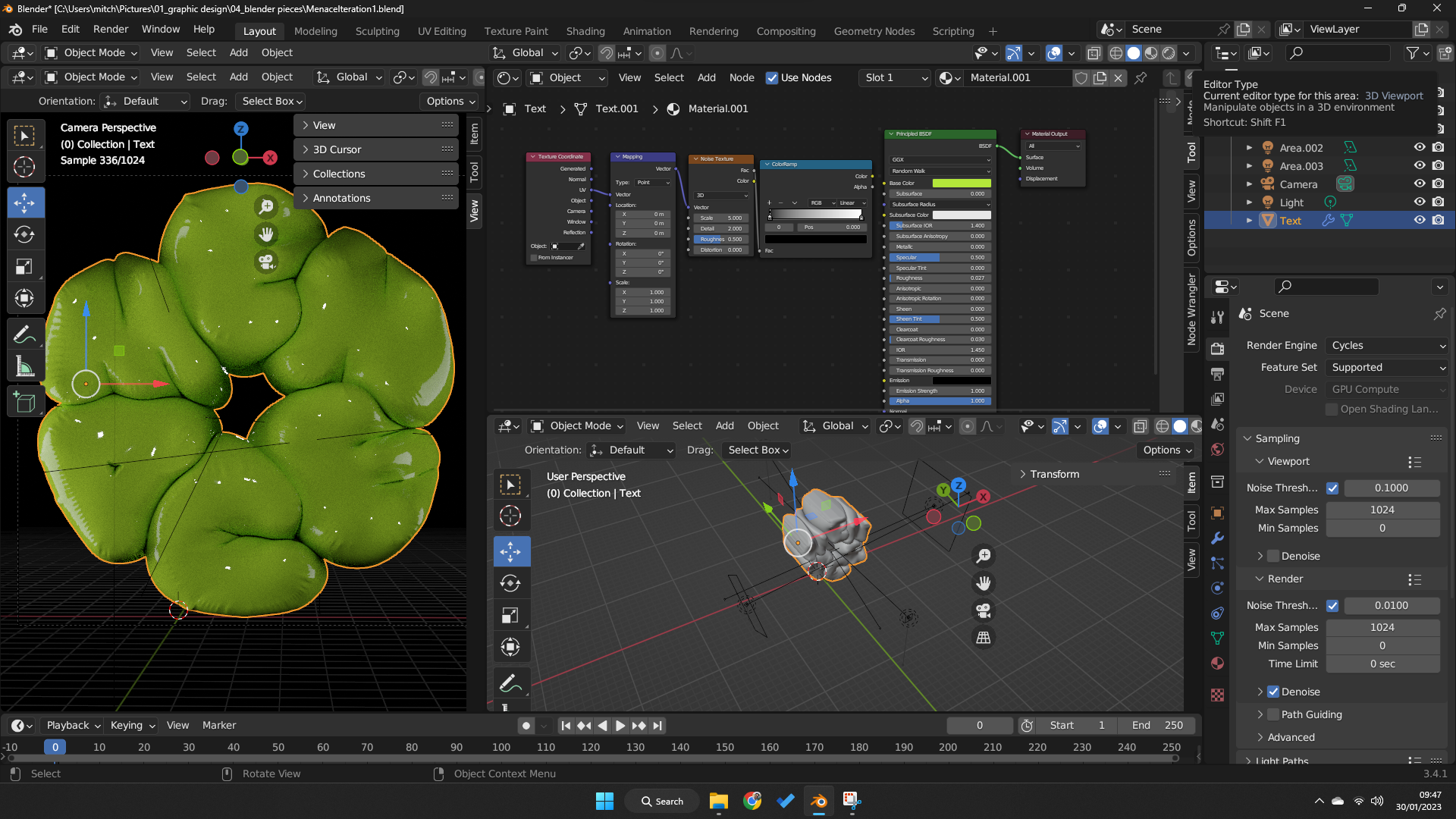Hide the Light object in the Outliner
The width and height of the screenshot is (1456, 819).
[1420, 202]
